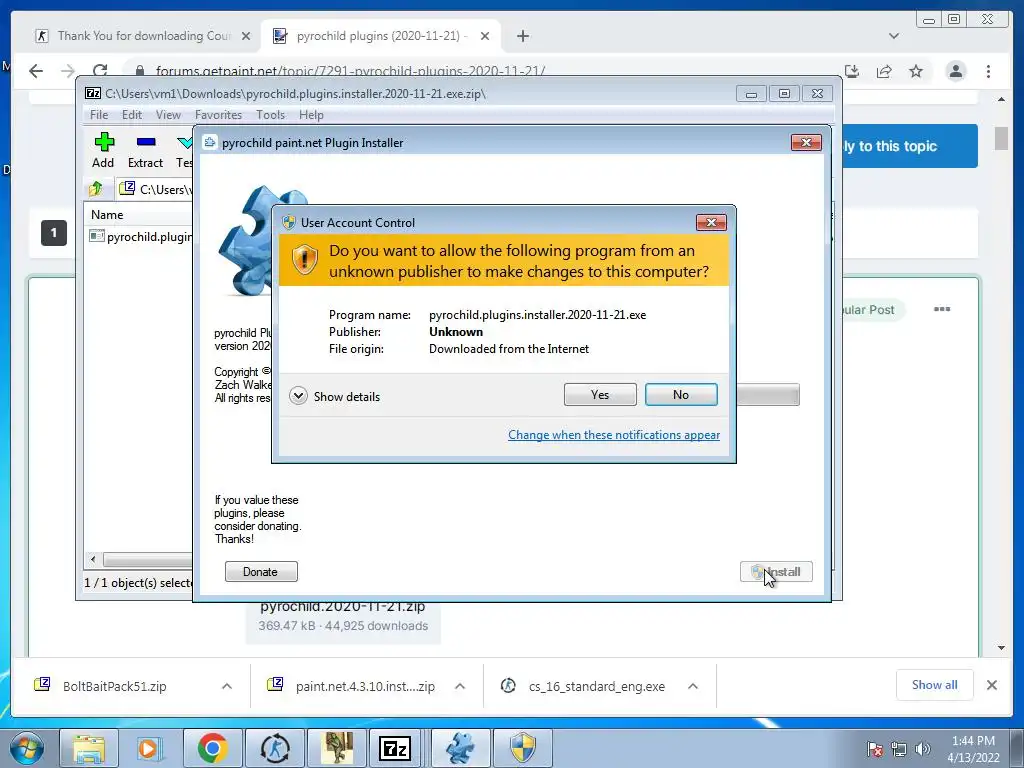Open post options three-dot menu
The width and height of the screenshot is (1024, 768).
pos(942,309)
